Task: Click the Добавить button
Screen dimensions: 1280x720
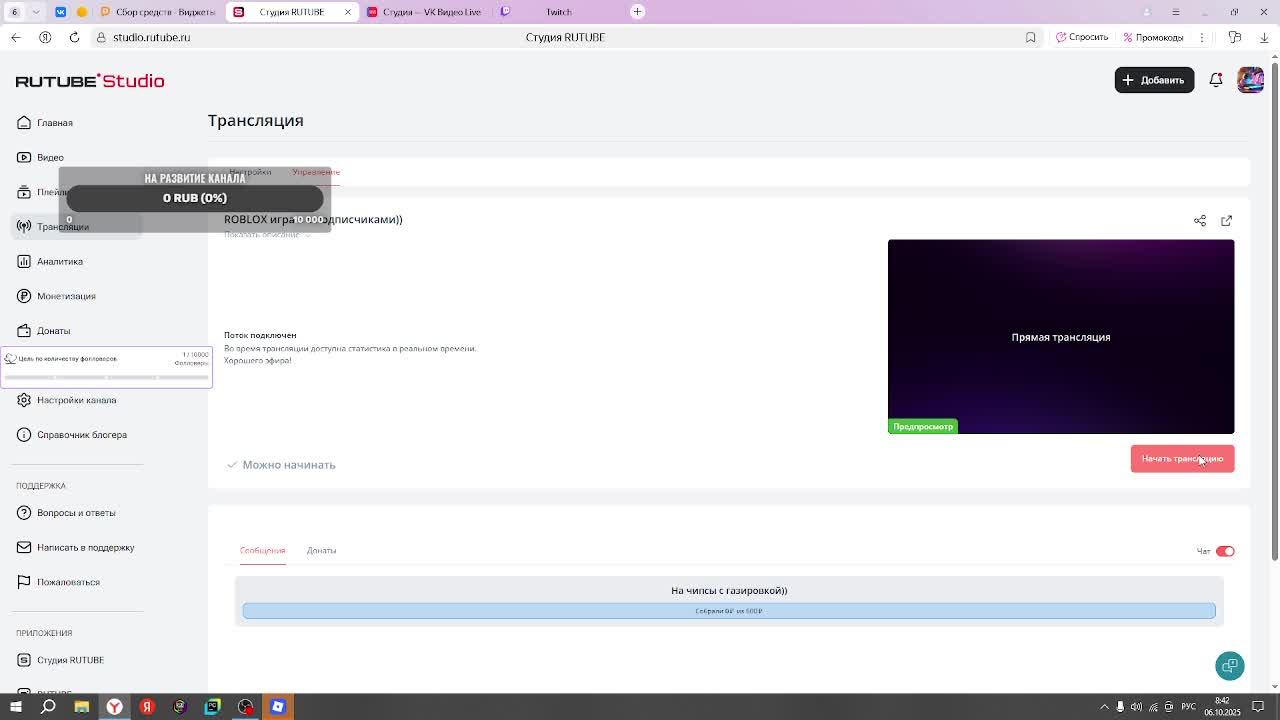Action: click(x=1154, y=80)
